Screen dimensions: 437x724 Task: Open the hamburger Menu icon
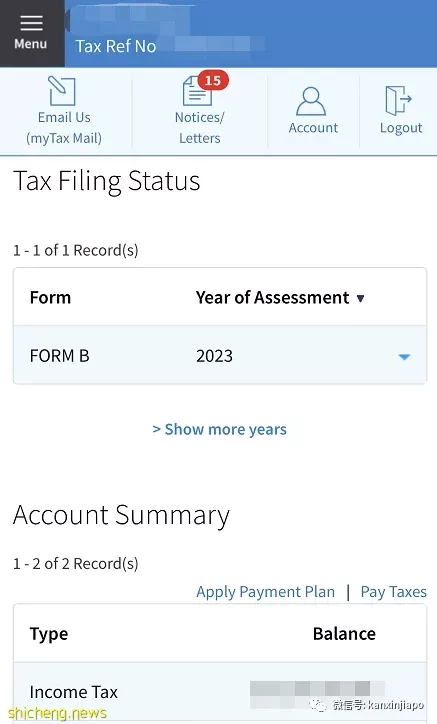pos(31,23)
